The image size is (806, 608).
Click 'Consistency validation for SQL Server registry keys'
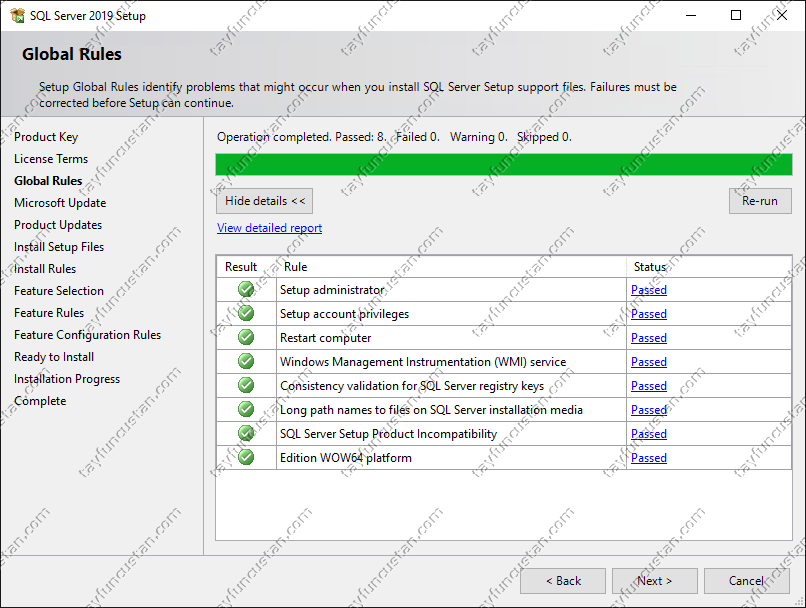coord(412,386)
